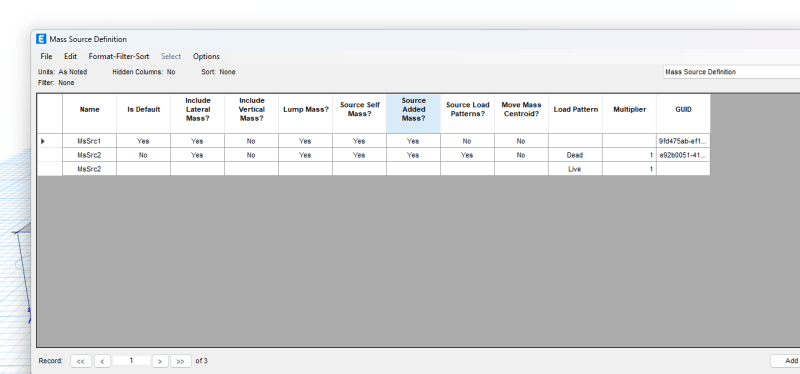Open the Select menu

[171, 57]
